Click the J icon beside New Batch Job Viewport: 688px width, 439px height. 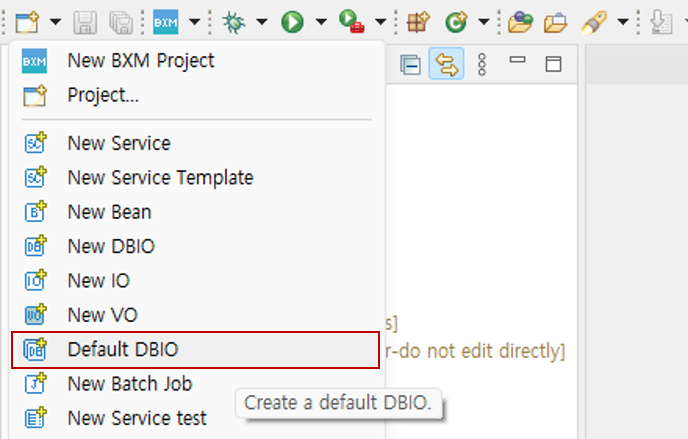tap(35, 383)
